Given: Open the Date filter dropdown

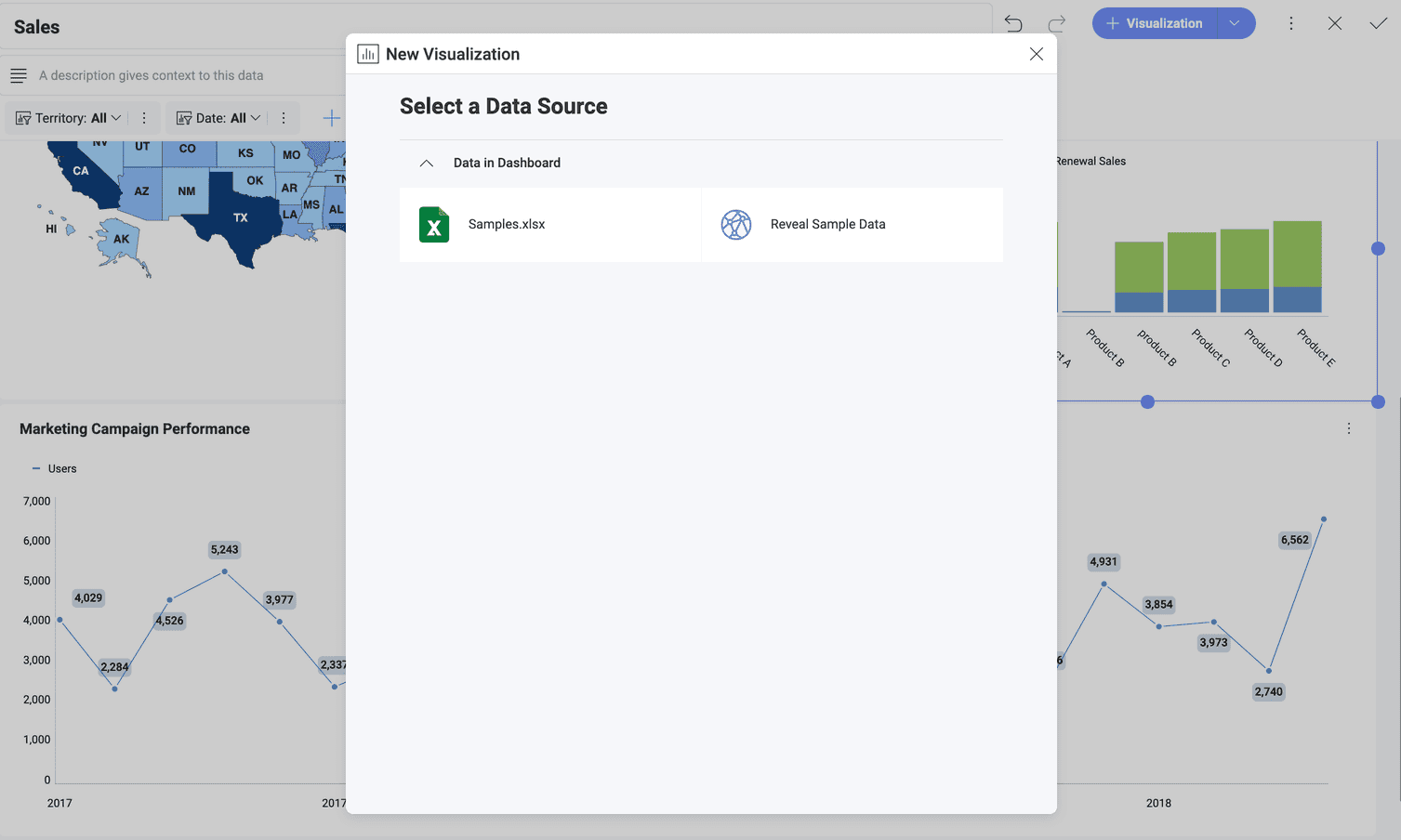Looking at the screenshot, I should pyautogui.click(x=218, y=118).
